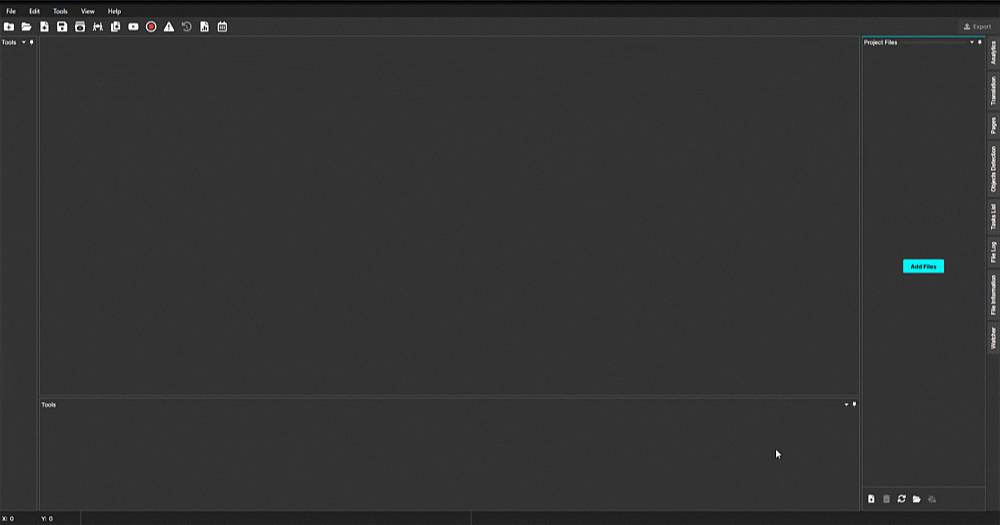Viewport: 1000px width, 525px height.
Task: Click the save floppy disk toolbar icon
Action: click(62, 27)
